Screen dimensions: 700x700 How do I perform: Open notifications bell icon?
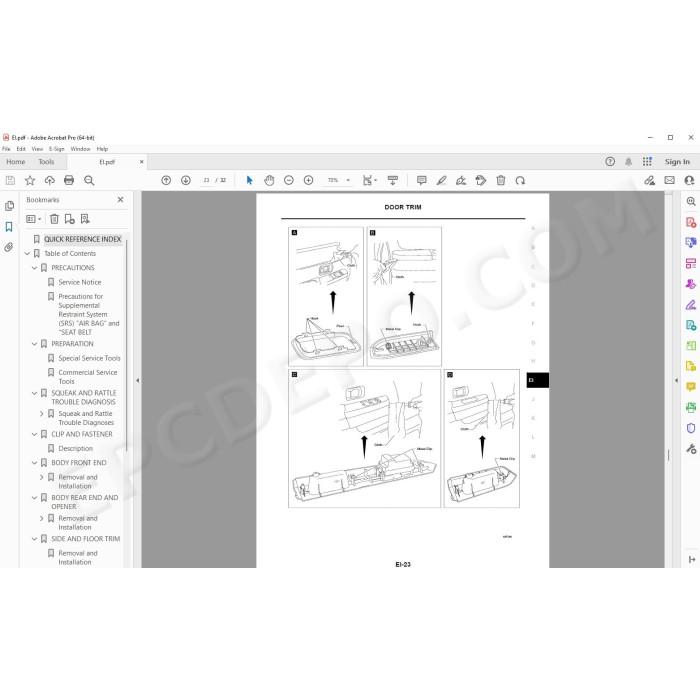coord(629,162)
